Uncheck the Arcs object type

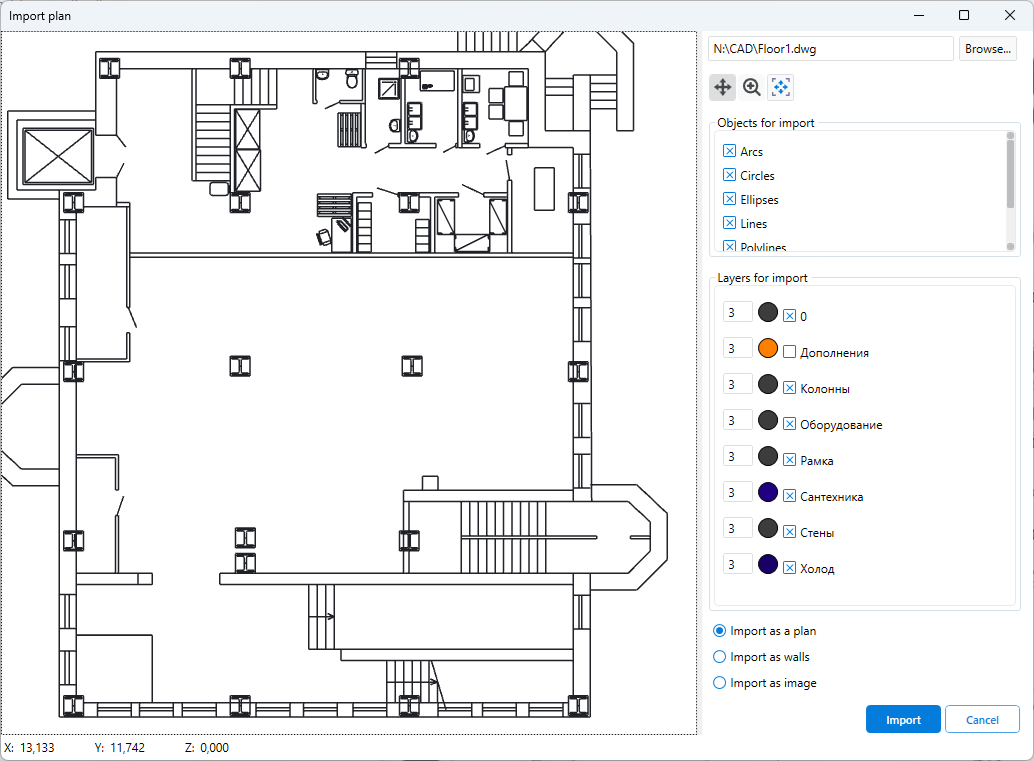[x=728, y=151]
